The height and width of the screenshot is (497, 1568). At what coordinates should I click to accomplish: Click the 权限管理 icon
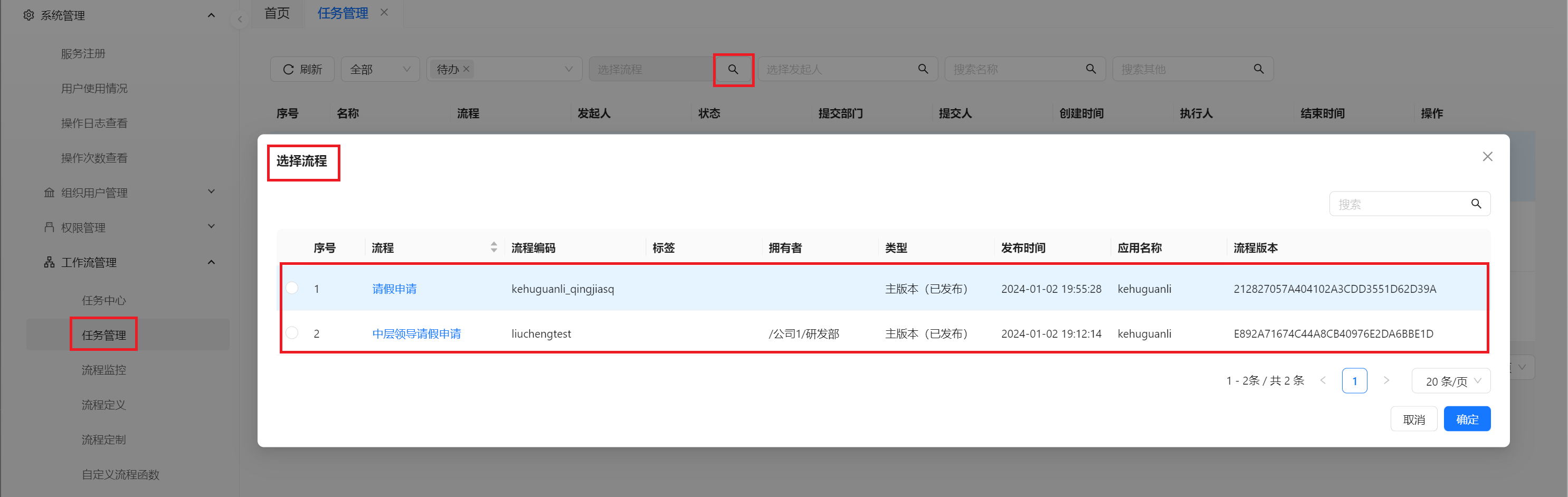pos(49,227)
